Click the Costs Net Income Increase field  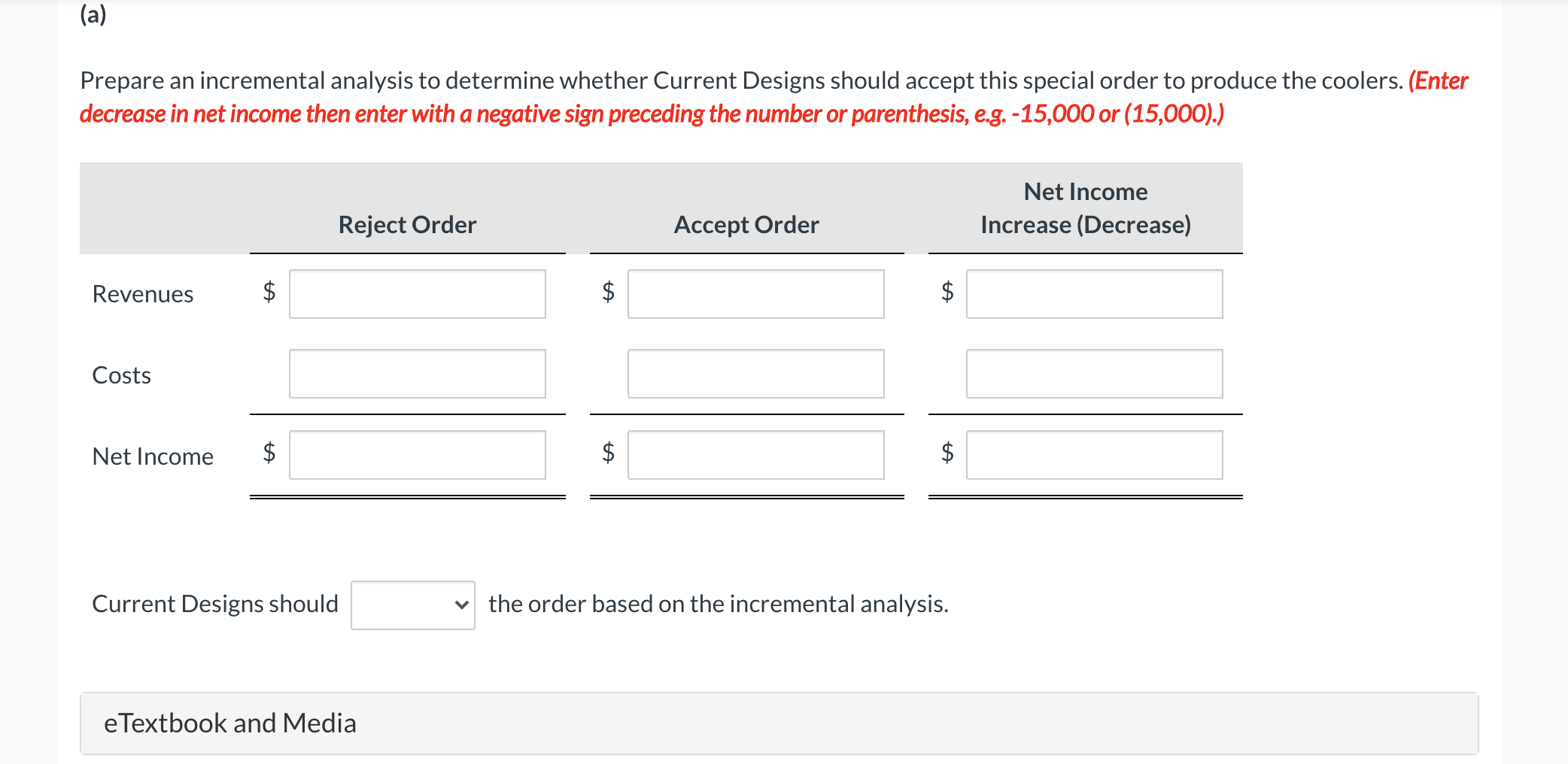1095,374
